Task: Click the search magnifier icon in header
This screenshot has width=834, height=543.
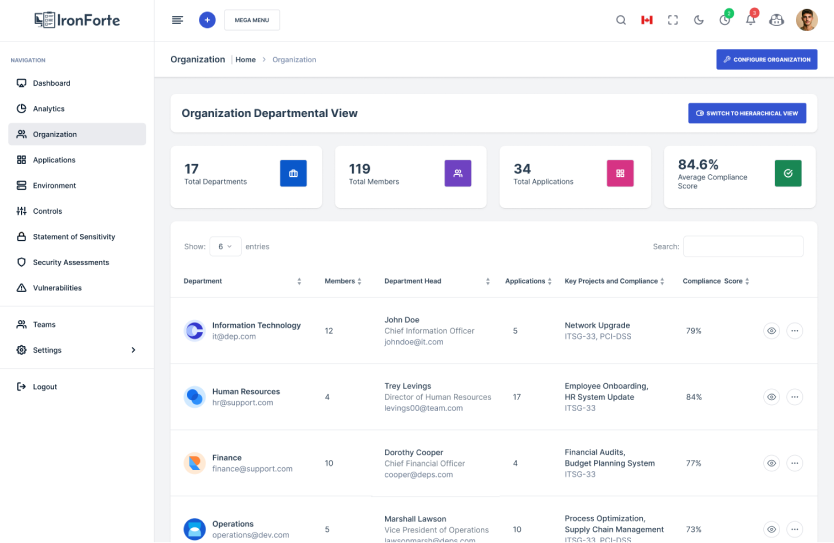Action: [621, 20]
